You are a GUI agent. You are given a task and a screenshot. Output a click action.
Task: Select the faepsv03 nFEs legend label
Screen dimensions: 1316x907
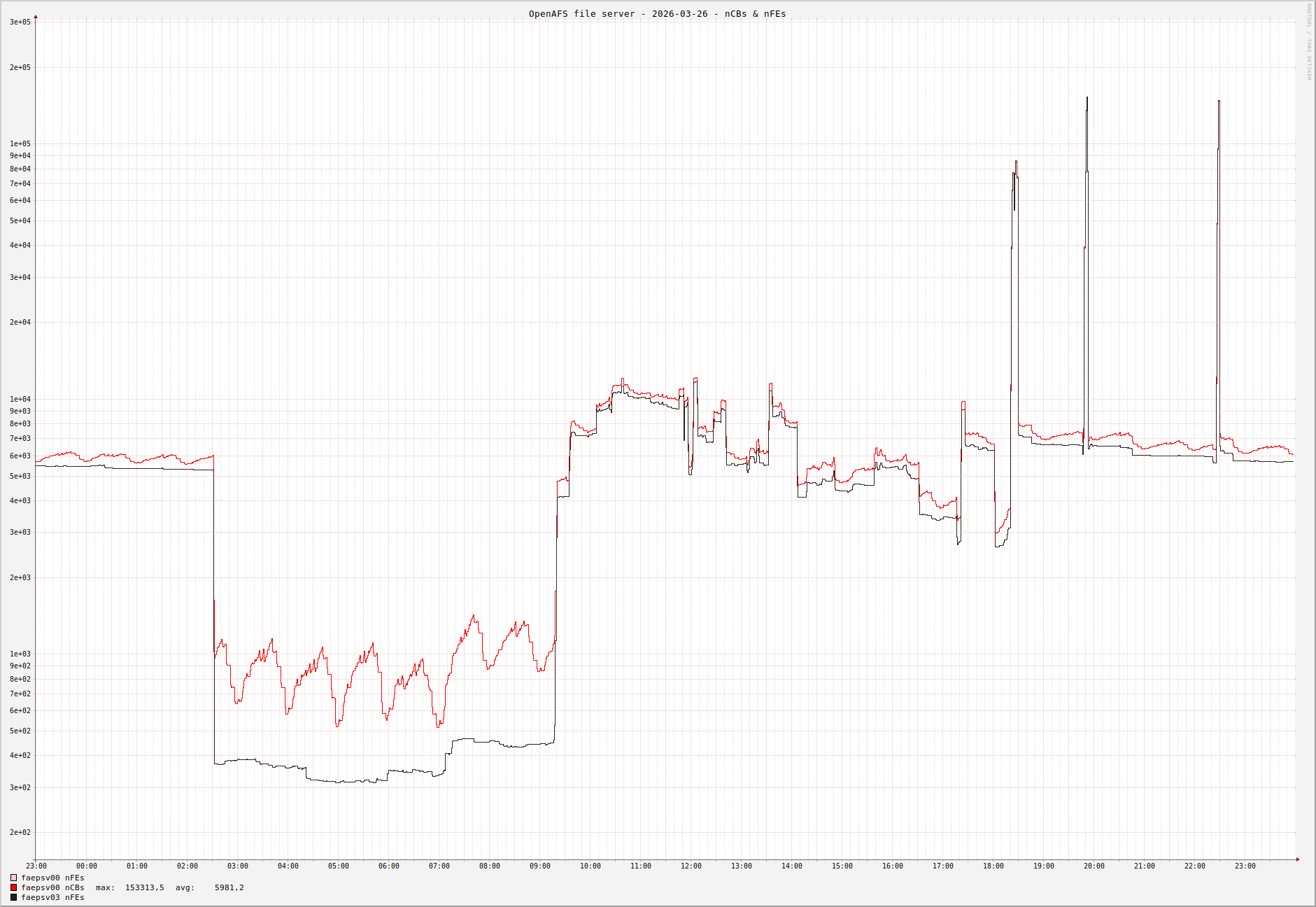click(52, 897)
